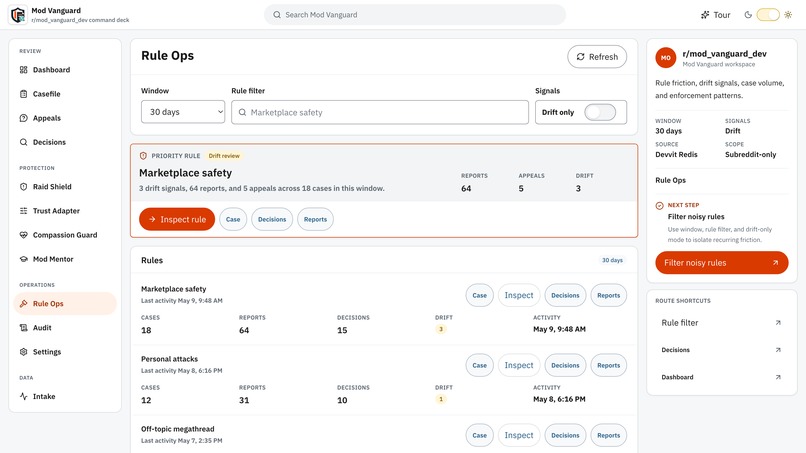Screen dimensions: 806x453
Task: Click the Raid Shield icon
Action: [x=24, y=187]
